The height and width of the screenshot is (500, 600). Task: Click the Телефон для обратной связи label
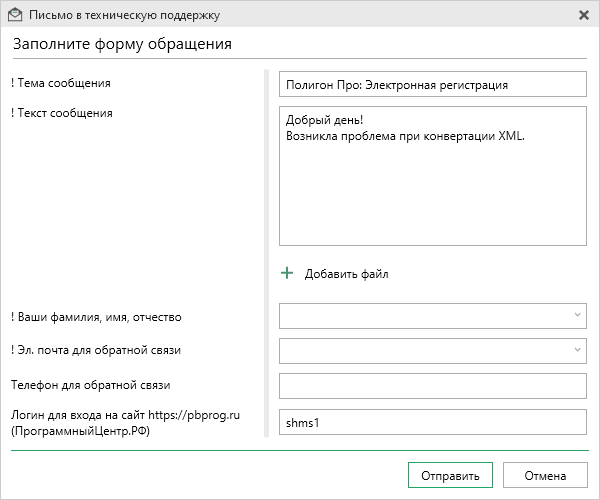(91, 385)
